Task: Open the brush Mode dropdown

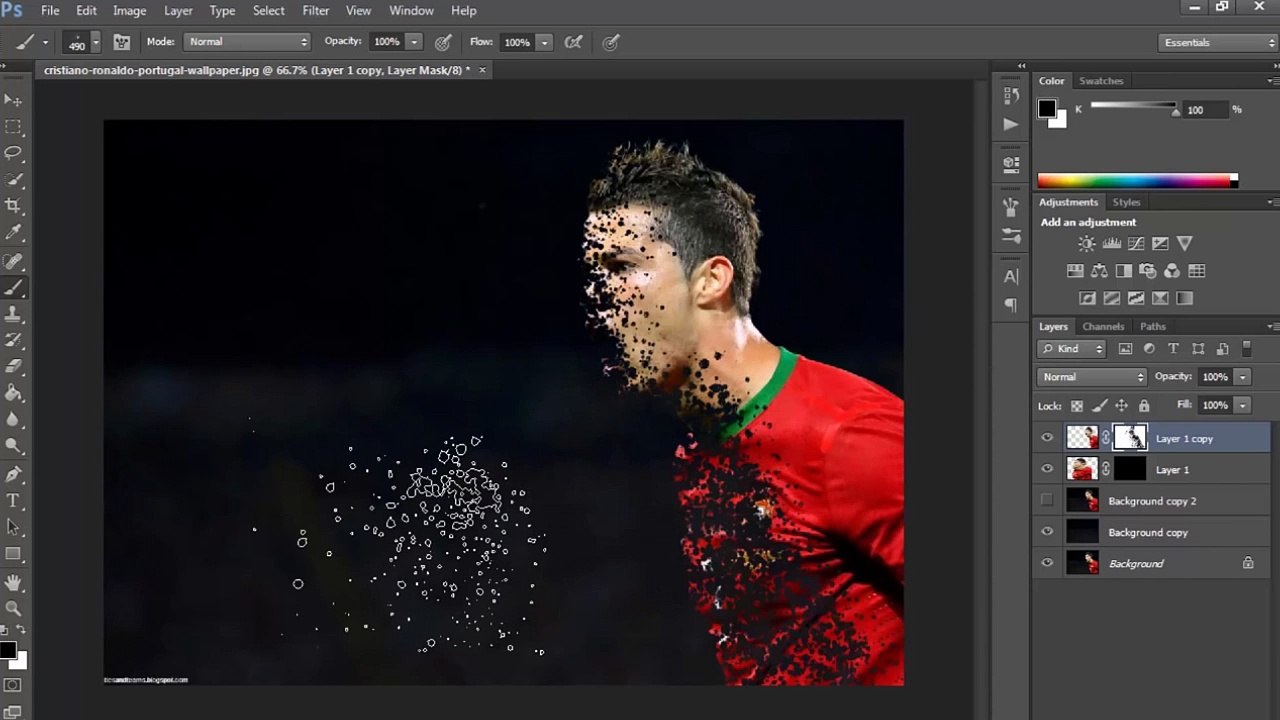Action: tap(247, 42)
